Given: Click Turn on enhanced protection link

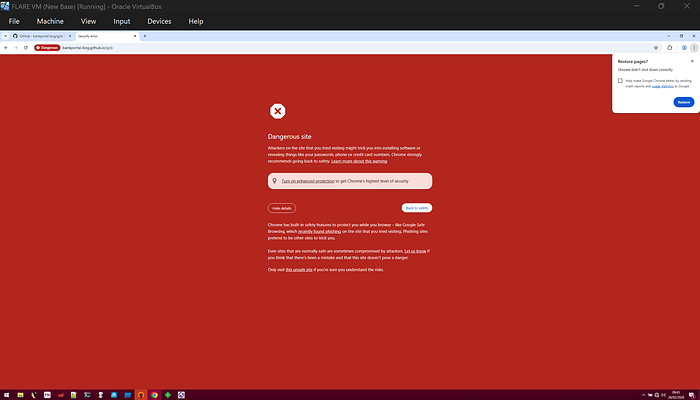Looking at the screenshot, I should click(308, 181).
